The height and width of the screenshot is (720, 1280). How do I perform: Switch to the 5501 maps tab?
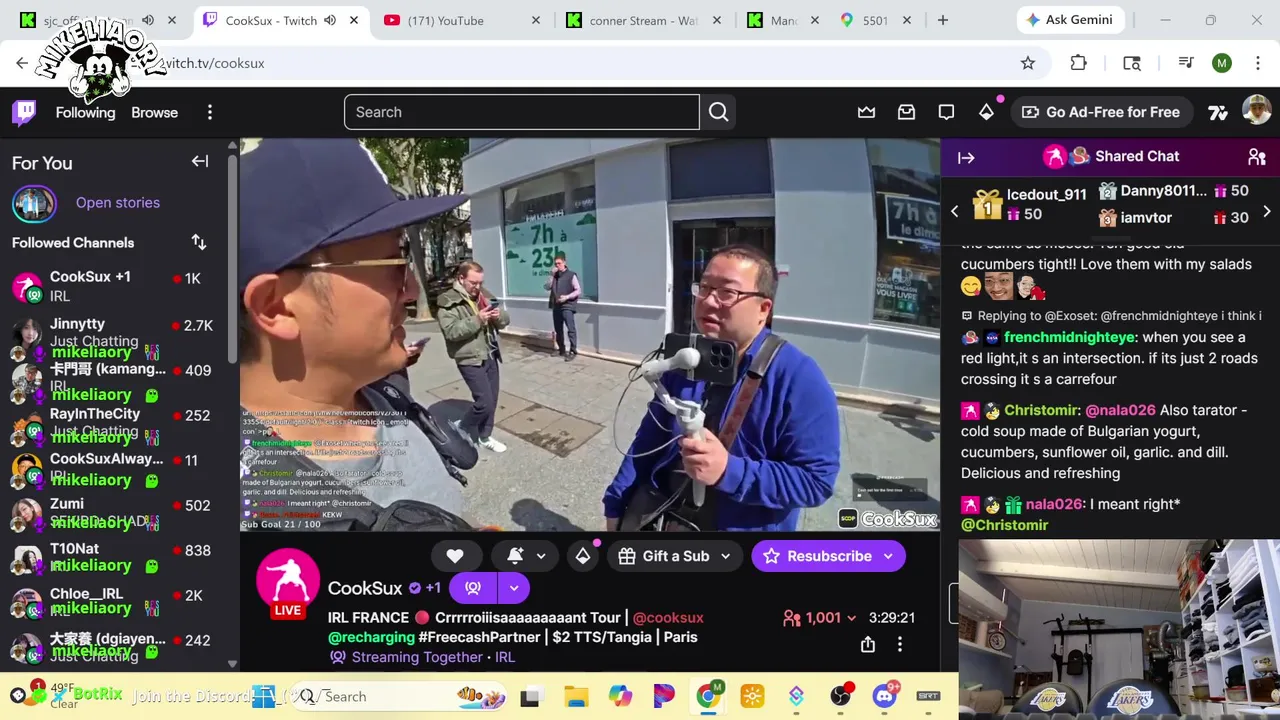point(875,20)
